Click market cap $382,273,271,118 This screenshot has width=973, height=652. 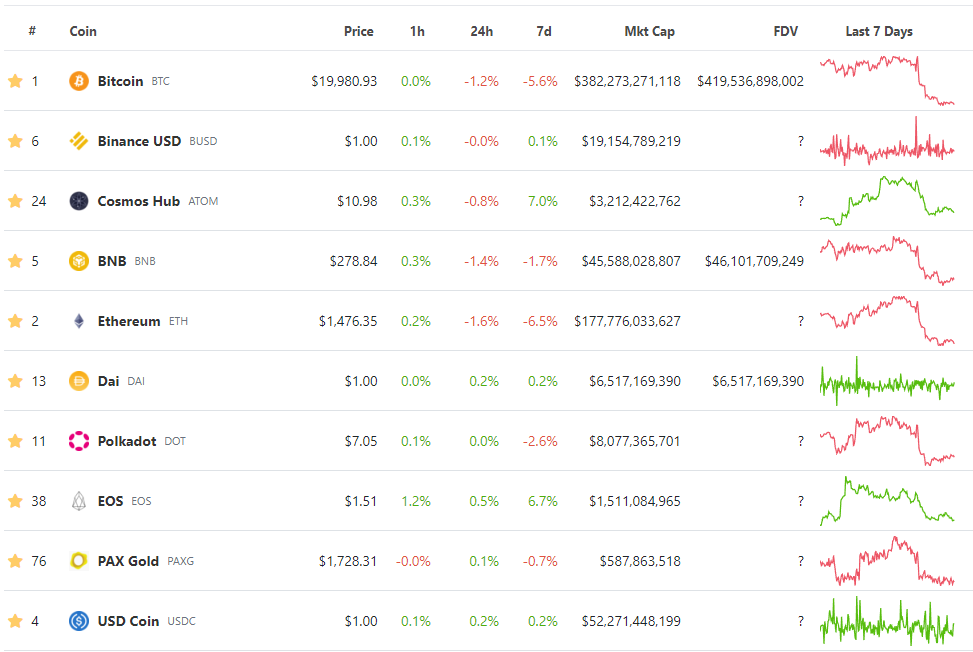coord(627,81)
